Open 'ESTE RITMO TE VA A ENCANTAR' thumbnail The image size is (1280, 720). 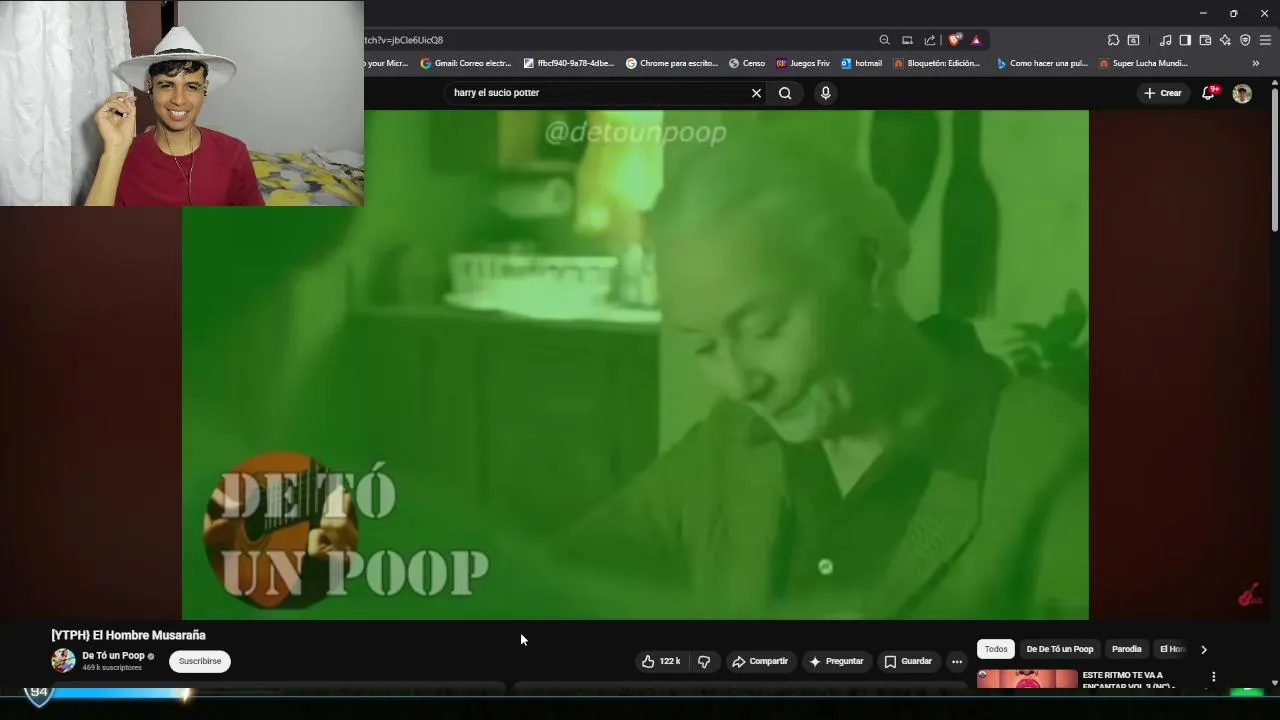(1027, 679)
